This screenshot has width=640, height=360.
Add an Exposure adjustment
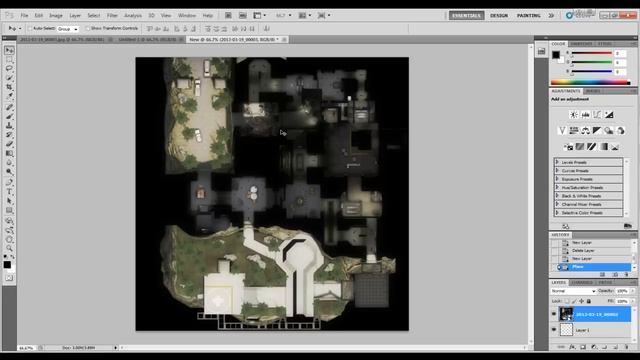coord(609,115)
